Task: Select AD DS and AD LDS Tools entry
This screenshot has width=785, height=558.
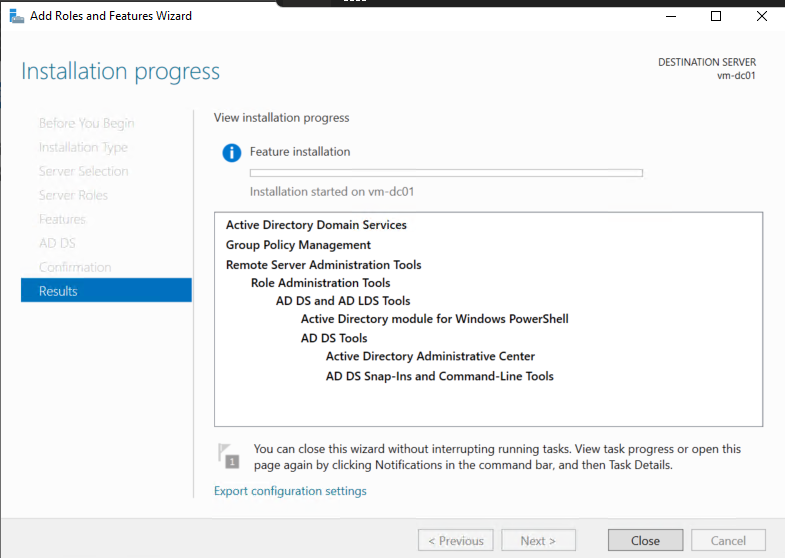Action: coord(343,301)
